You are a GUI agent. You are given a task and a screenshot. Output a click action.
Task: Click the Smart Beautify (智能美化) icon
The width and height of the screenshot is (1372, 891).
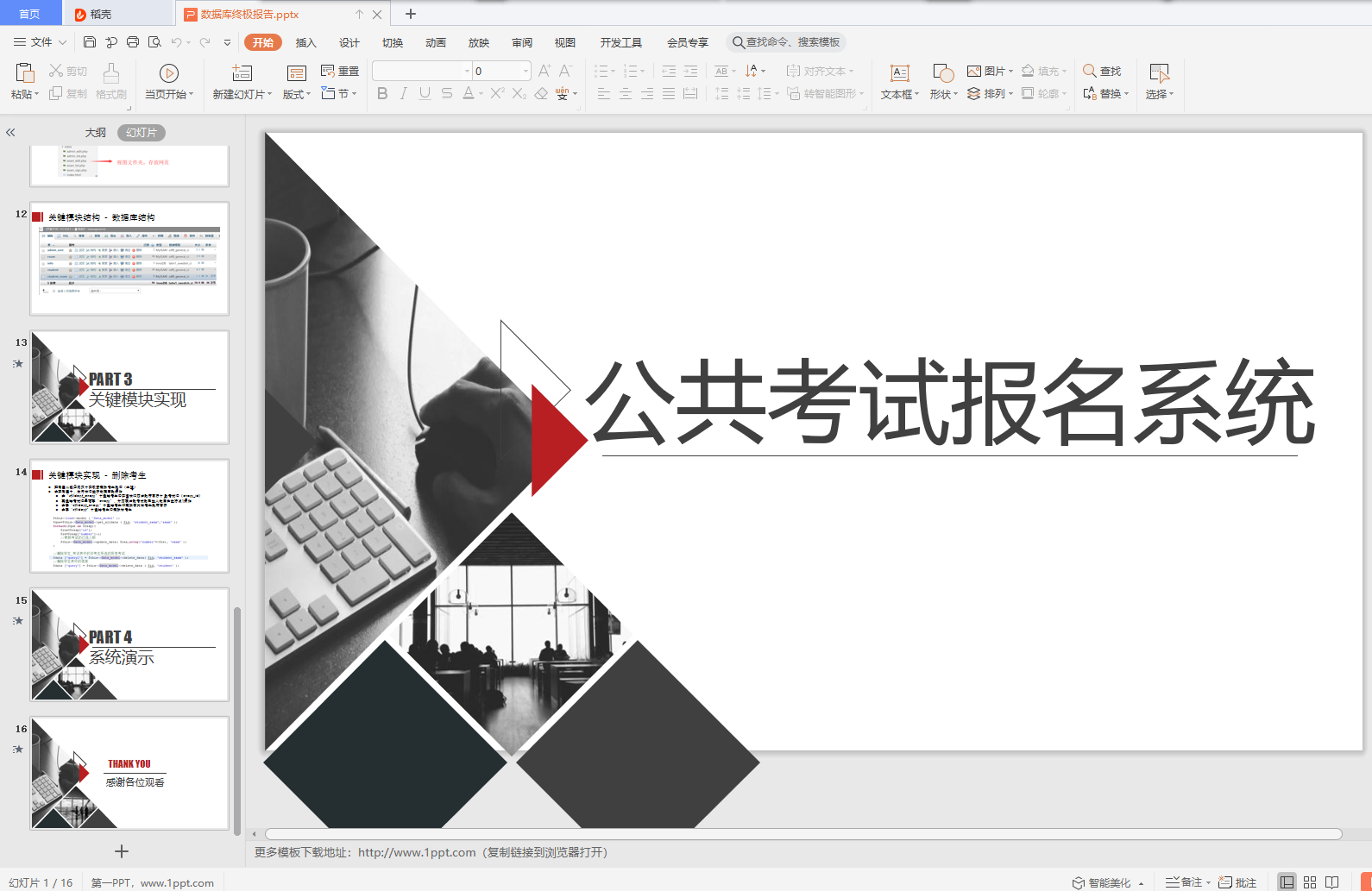pyautogui.click(x=1079, y=882)
